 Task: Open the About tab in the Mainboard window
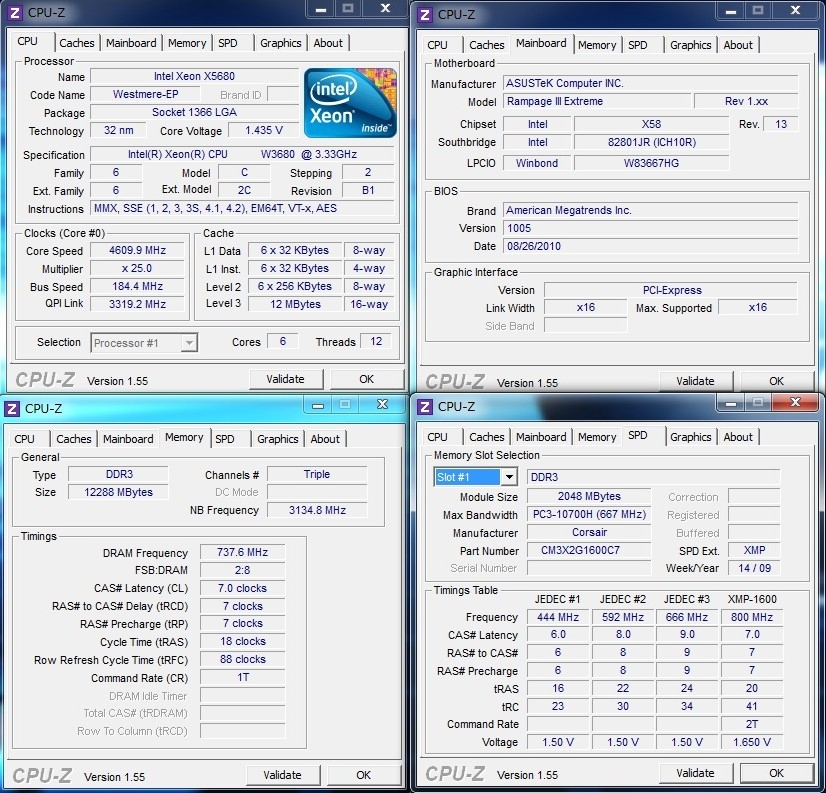point(738,45)
